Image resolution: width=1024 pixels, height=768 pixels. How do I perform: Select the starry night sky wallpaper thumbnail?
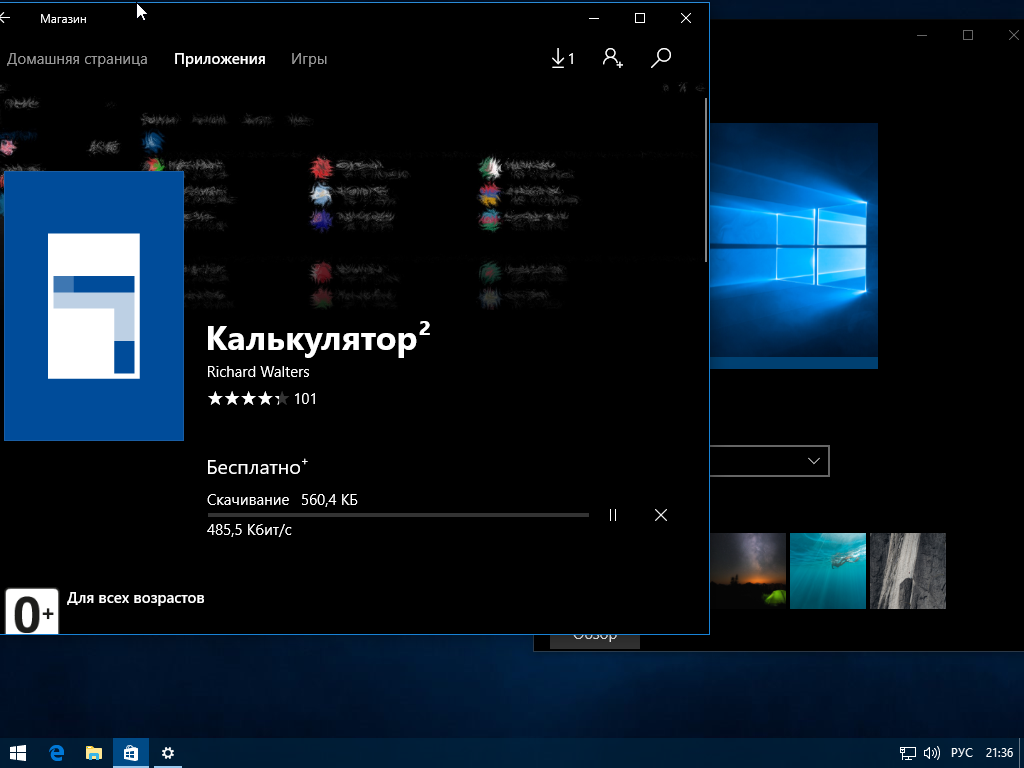[x=748, y=571]
